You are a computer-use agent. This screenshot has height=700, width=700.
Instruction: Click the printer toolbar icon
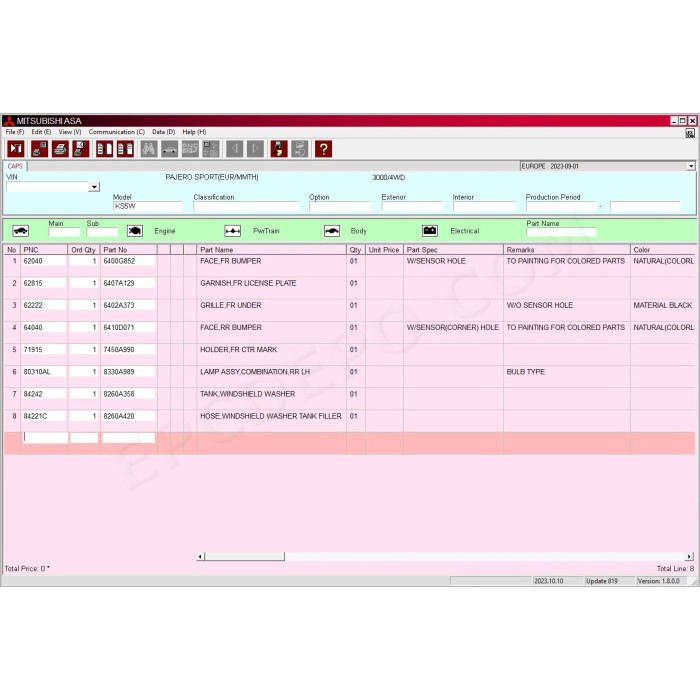tap(60, 149)
